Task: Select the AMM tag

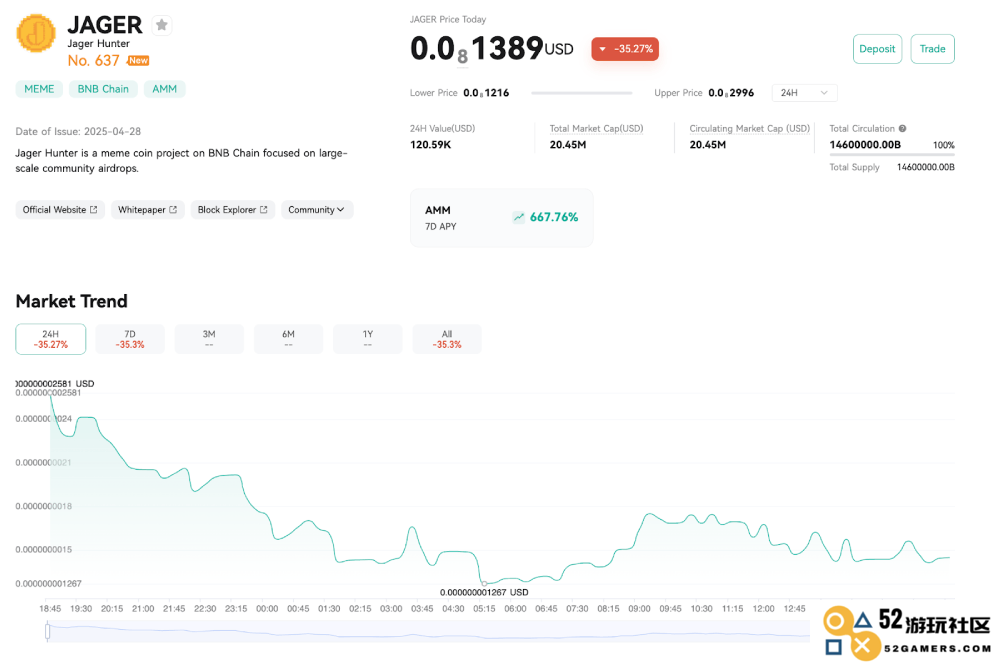Action: pos(165,89)
